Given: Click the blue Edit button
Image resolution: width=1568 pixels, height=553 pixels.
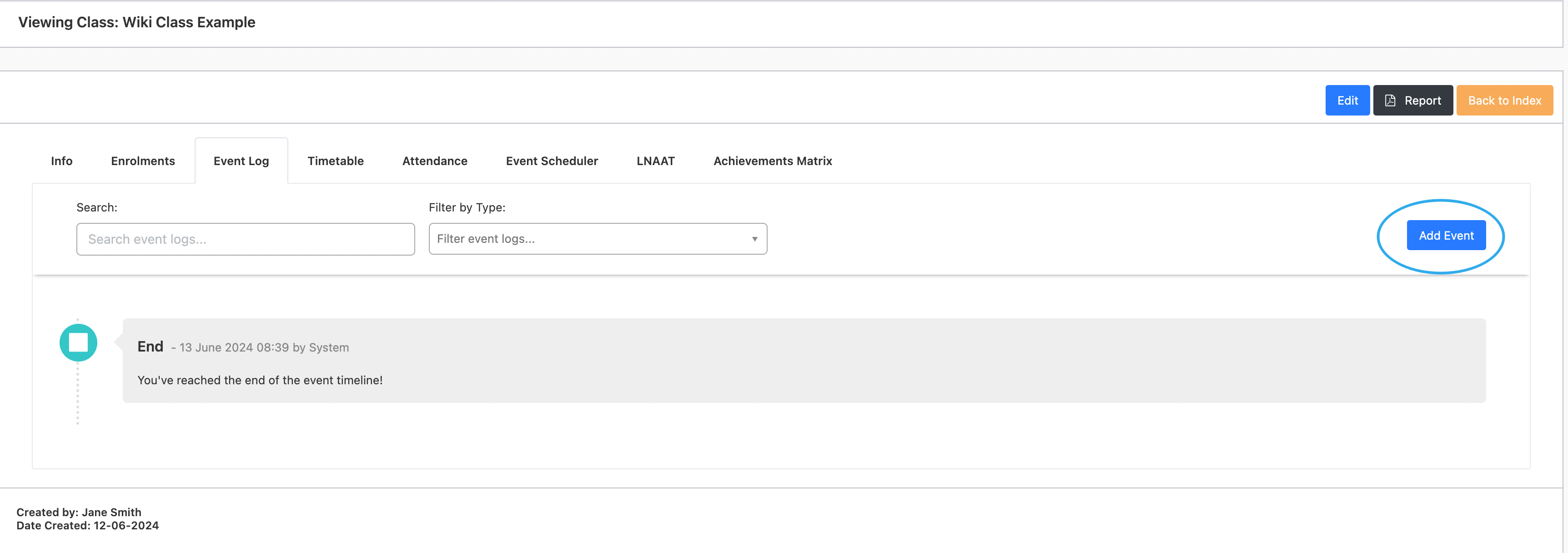Looking at the screenshot, I should click(x=1347, y=101).
